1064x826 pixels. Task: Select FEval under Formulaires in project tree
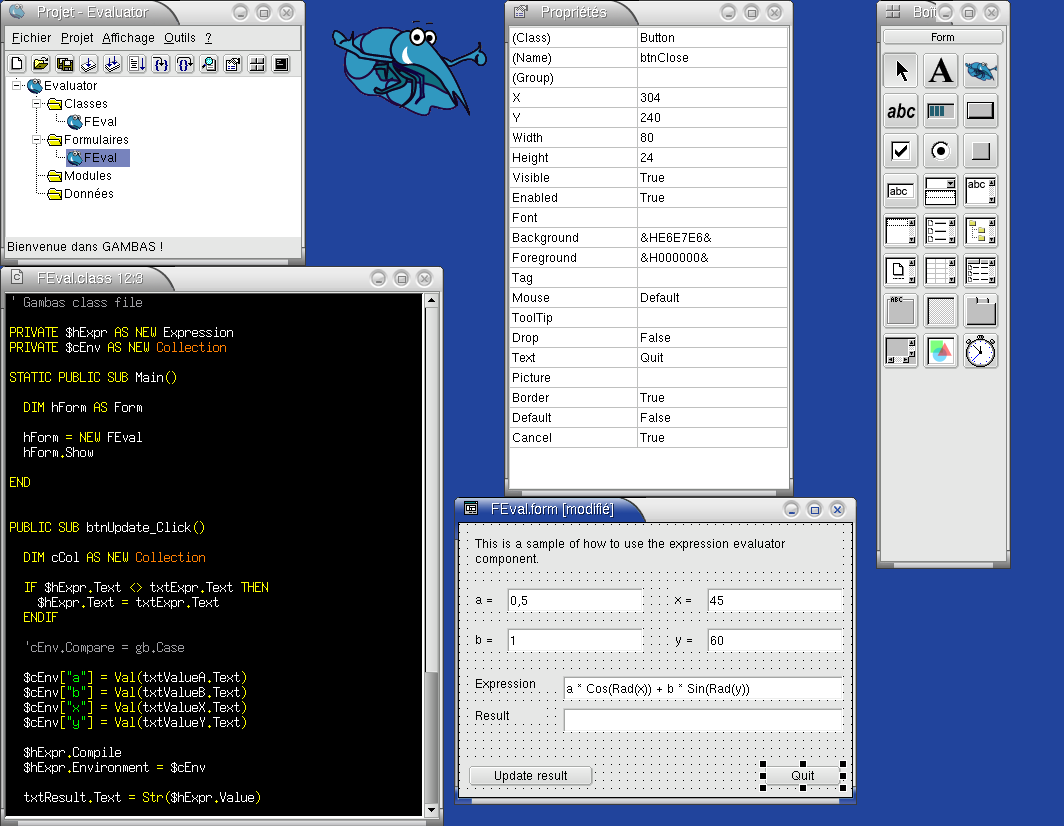pyautogui.click(x=98, y=157)
